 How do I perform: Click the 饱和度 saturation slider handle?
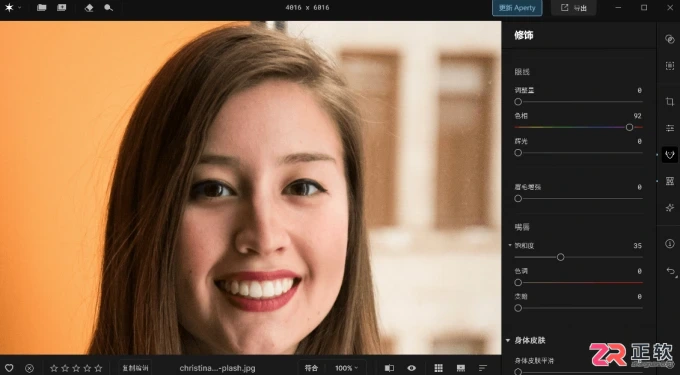tap(560, 257)
